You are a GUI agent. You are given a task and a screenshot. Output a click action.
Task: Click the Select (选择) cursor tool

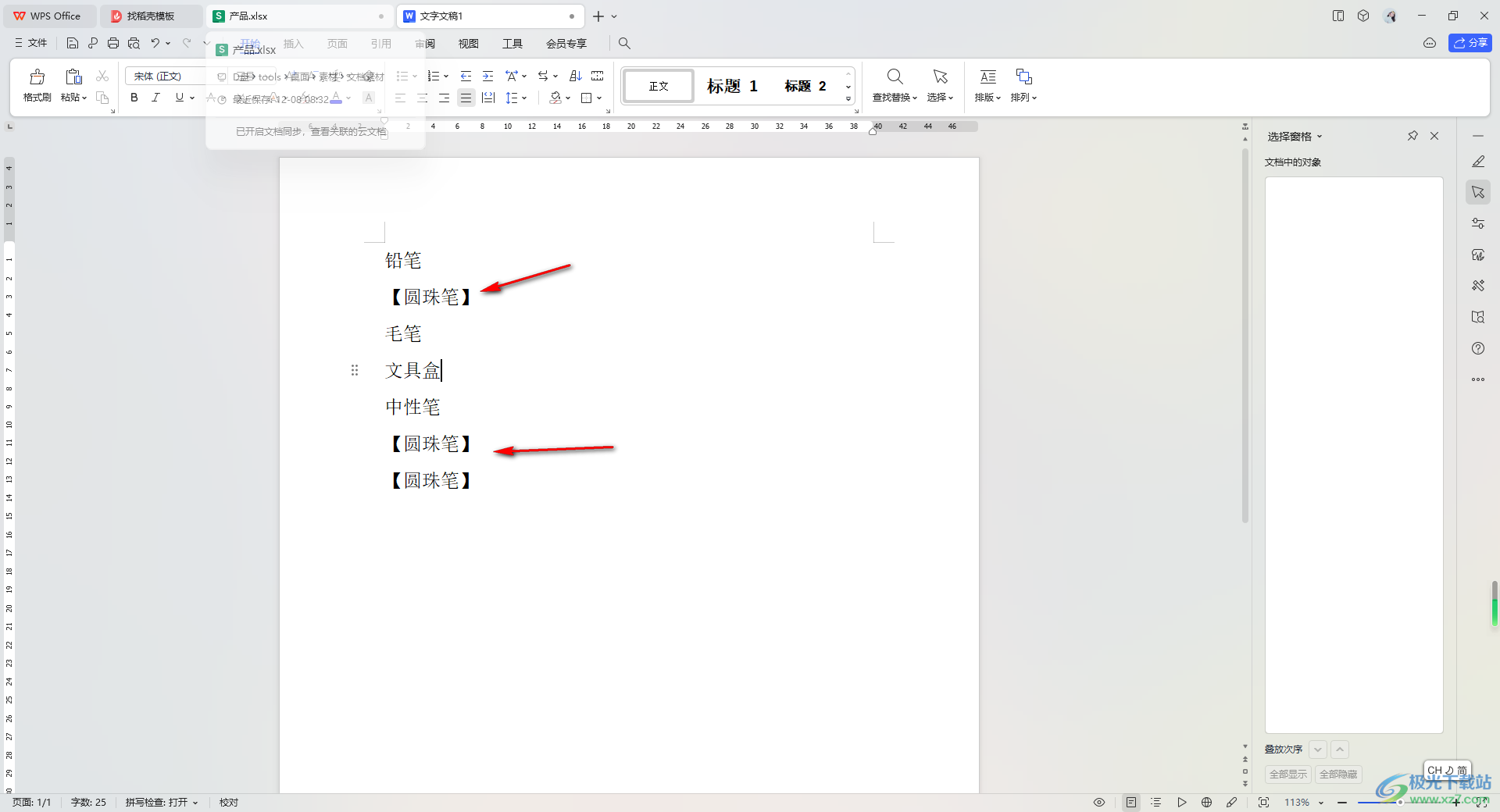(x=940, y=85)
